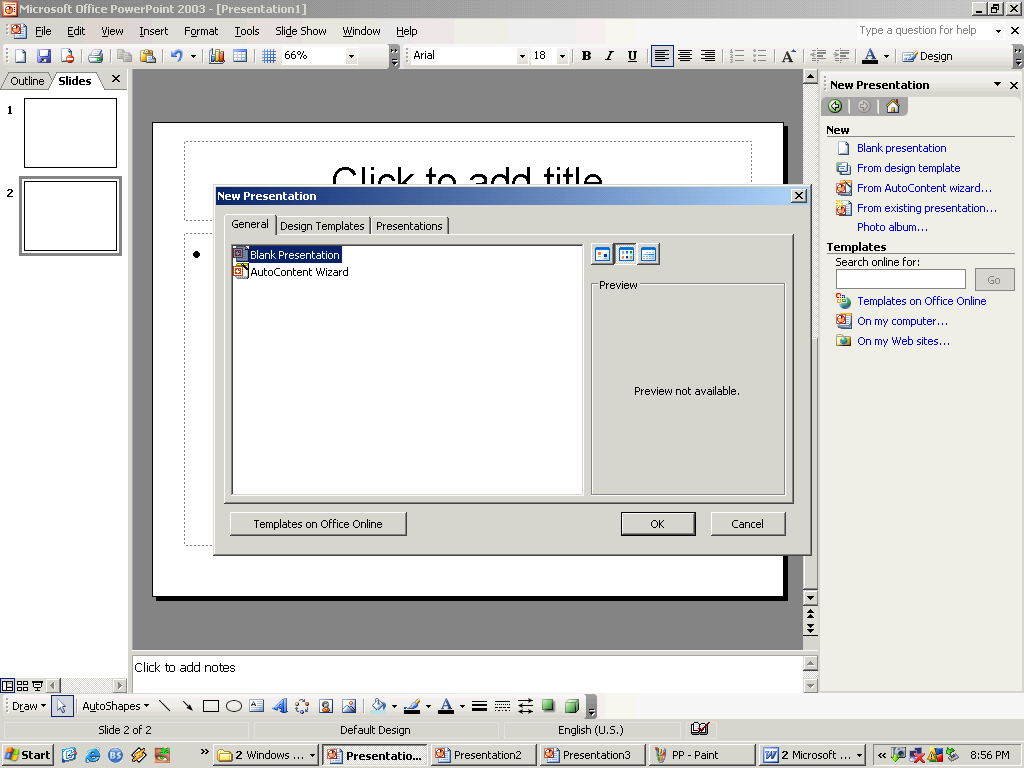Insert a chart using toolbar icon
The width and height of the screenshot is (1024, 768).
pos(217,56)
